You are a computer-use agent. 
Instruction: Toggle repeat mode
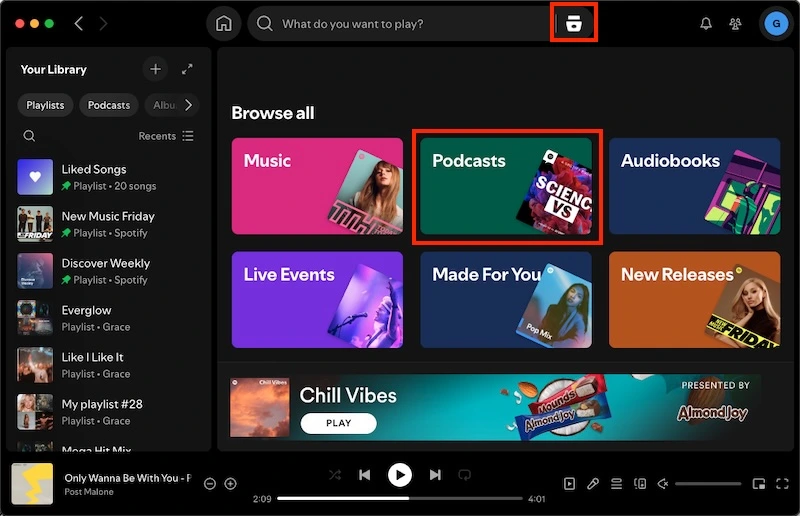[x=464, y=475]
